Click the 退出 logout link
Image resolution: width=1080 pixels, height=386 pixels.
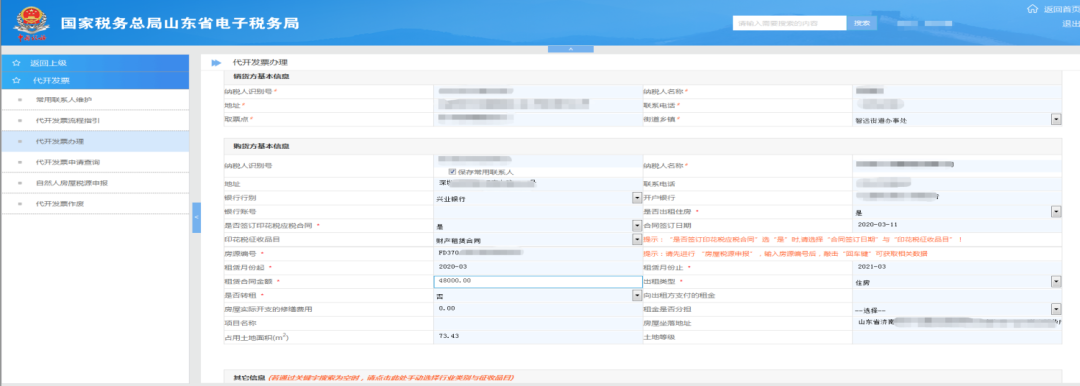pyautogui.click(x=1071, y=24)
